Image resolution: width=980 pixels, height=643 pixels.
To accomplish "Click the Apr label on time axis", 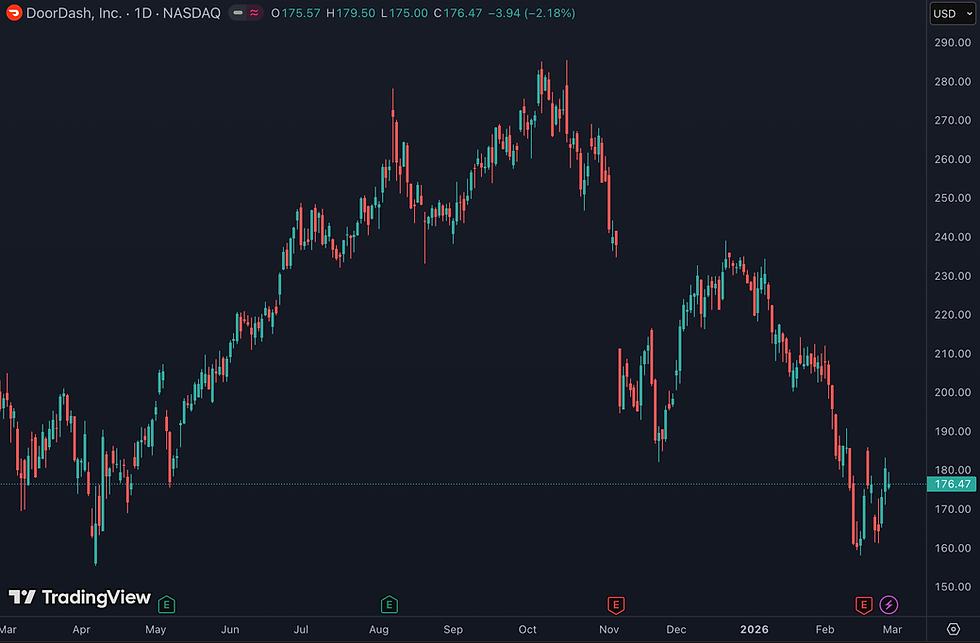I will click(x=81, y=629).
